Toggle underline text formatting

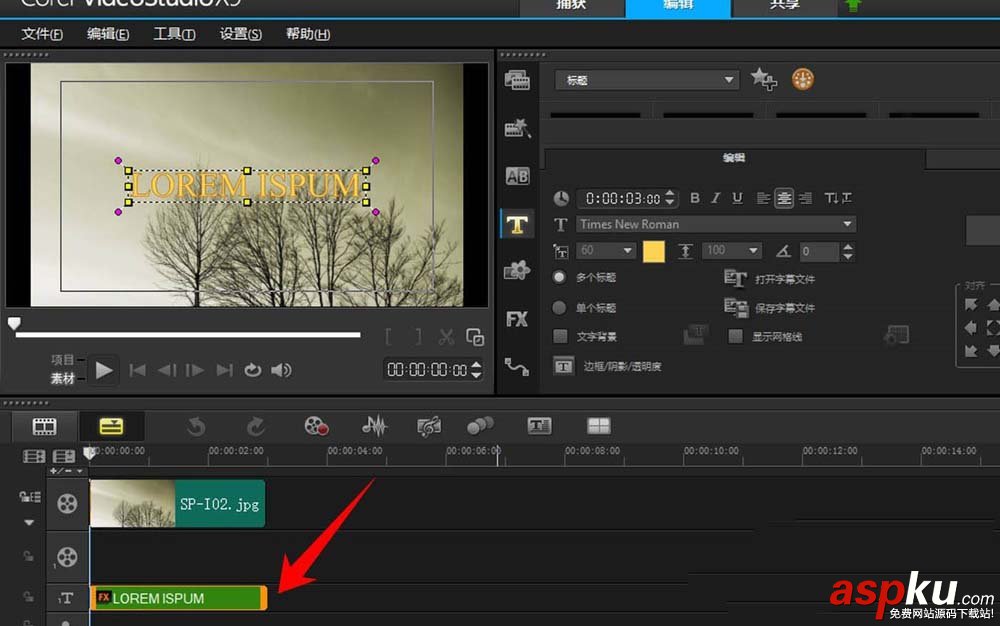(x=737, y=198)
